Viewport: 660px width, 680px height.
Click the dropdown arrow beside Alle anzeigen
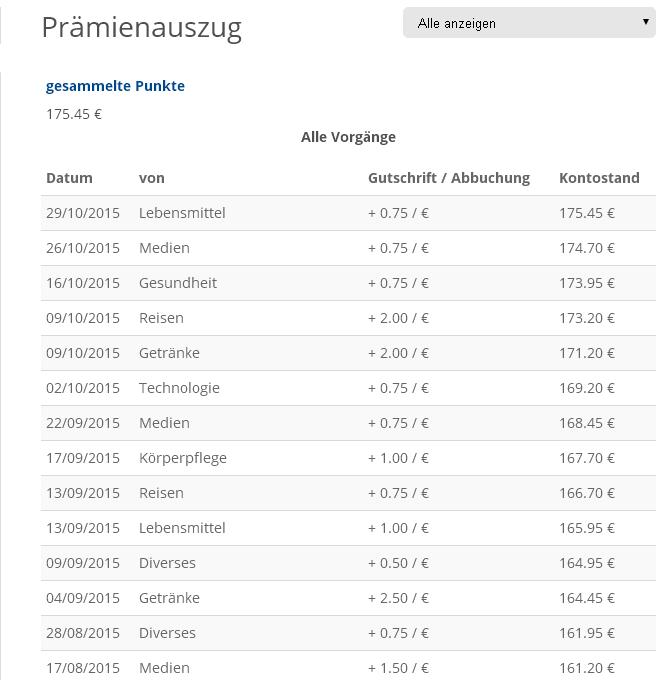pos(646,22)
